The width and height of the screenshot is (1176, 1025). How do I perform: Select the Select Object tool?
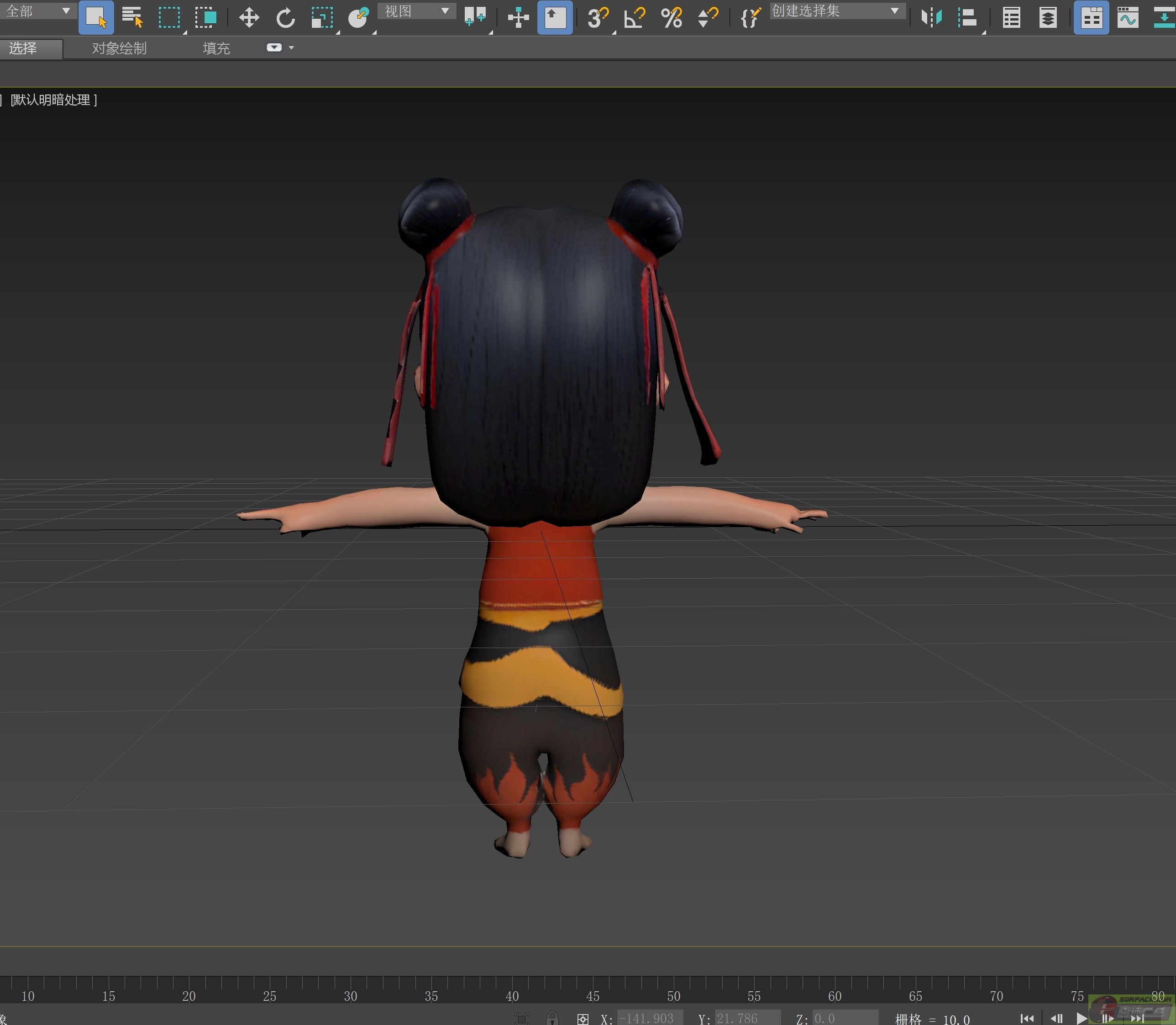[x=95, y=18]
